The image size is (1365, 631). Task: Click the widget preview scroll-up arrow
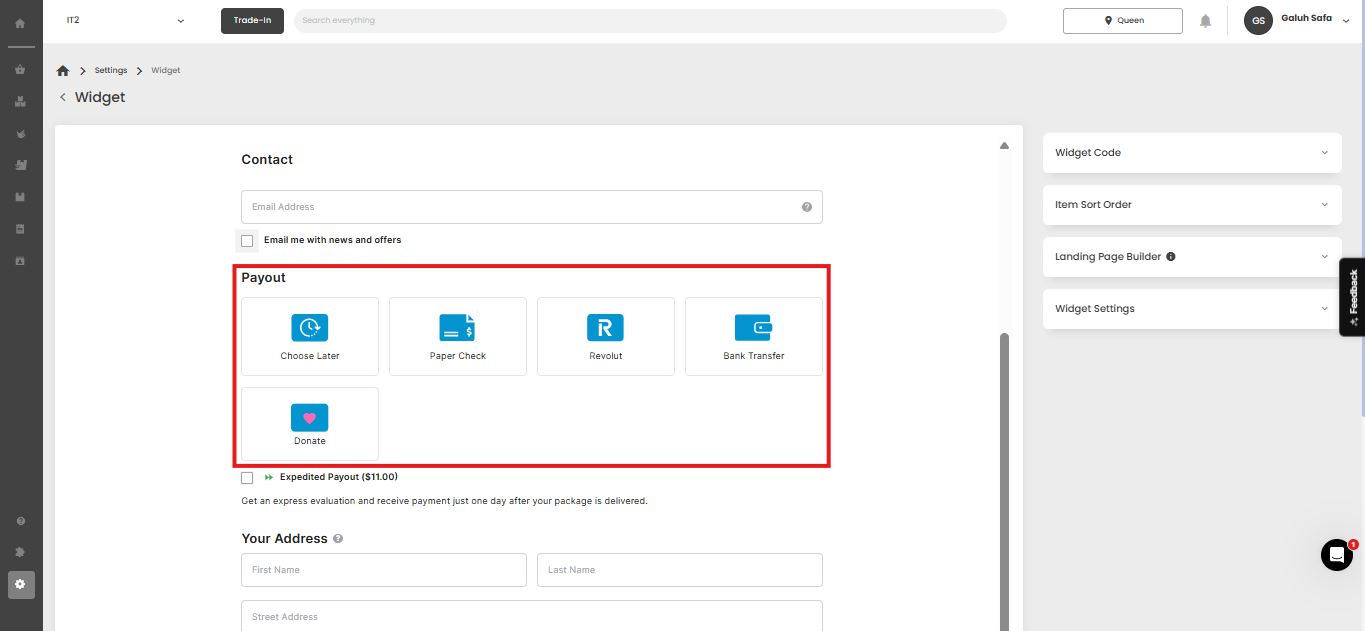1005,145
